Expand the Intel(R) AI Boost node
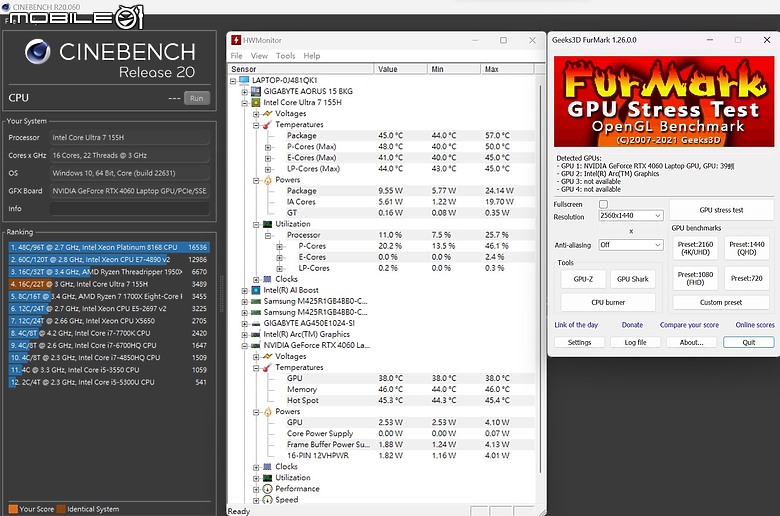780x516 pixels. 244,291
